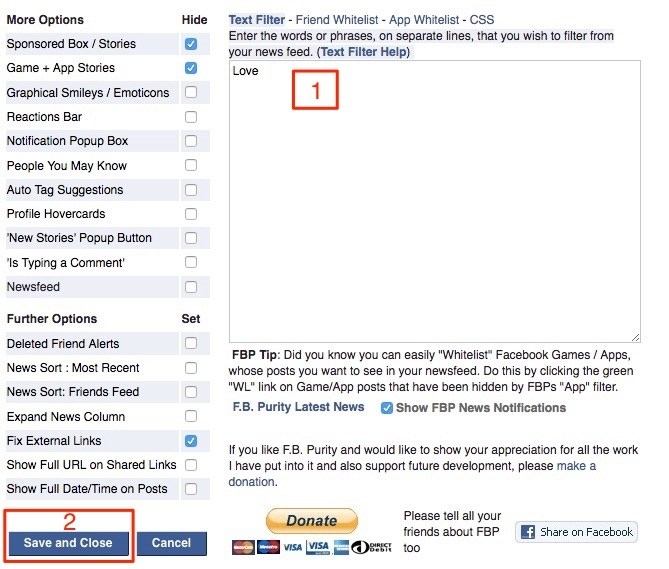Open F.B. Purity Latest News link
The height and width of the screenshot is (569, 669).
tap(298, 407)
